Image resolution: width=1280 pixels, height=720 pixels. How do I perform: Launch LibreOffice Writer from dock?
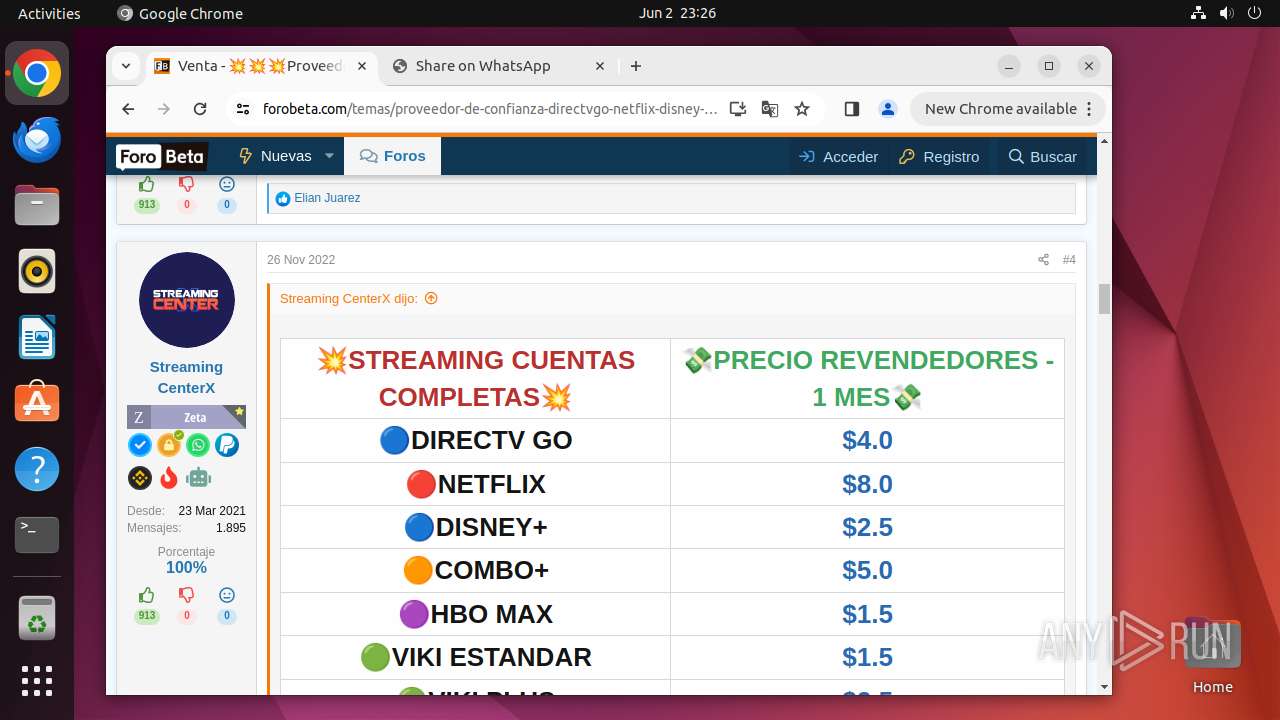click(x=37, y=337)
